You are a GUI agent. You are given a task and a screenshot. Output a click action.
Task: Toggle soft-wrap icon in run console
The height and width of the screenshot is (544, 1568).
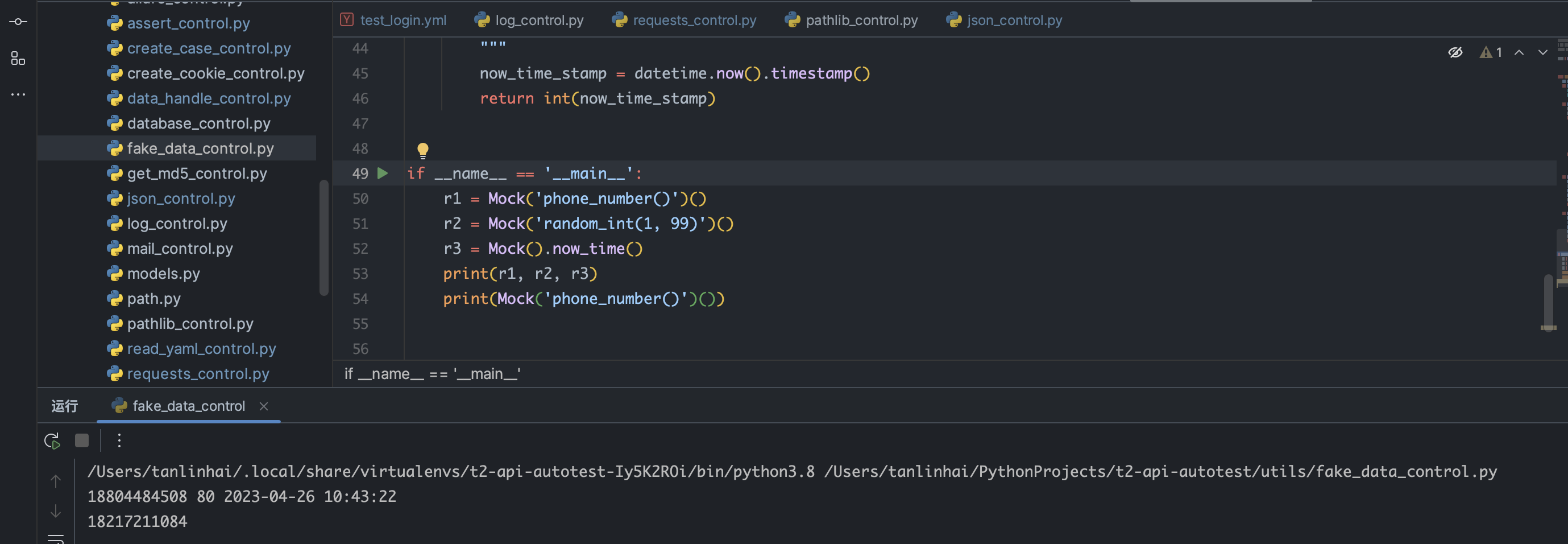(x=55, y=538)
